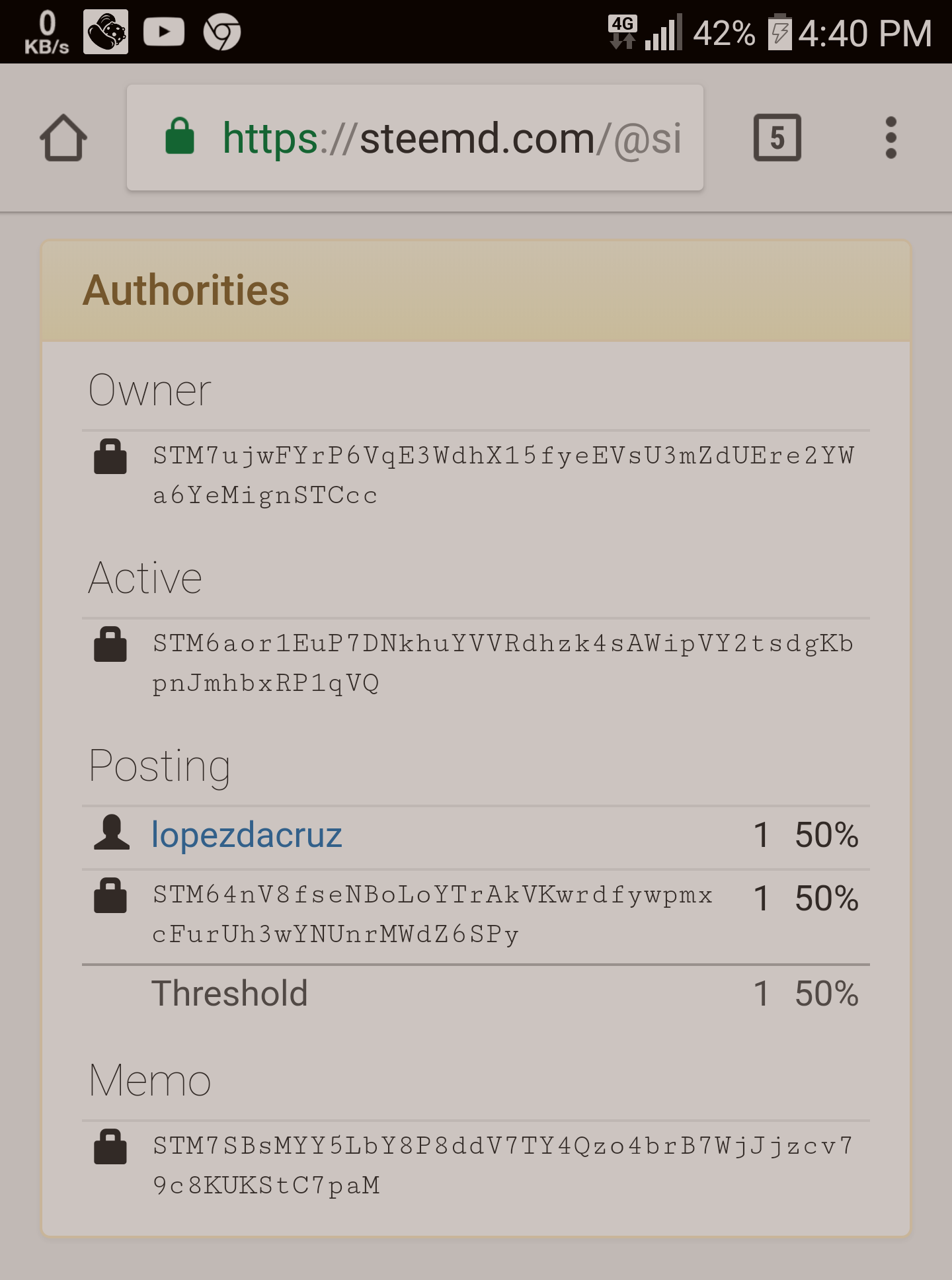Tap the green secure padlock icon
This screenshot has width=952, height=1280.
180,137
